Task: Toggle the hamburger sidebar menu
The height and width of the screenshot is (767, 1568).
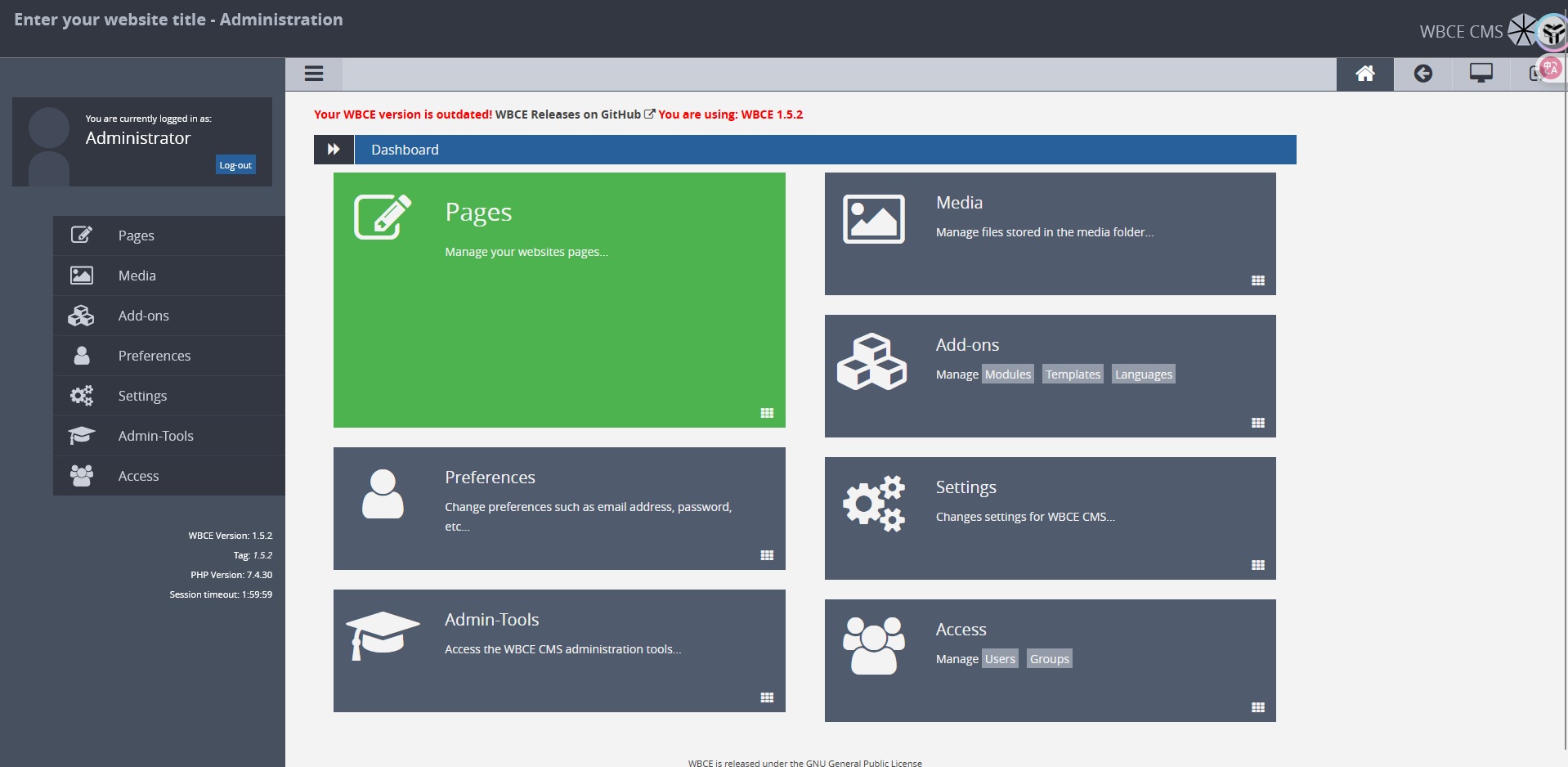Action: [314, 74]
